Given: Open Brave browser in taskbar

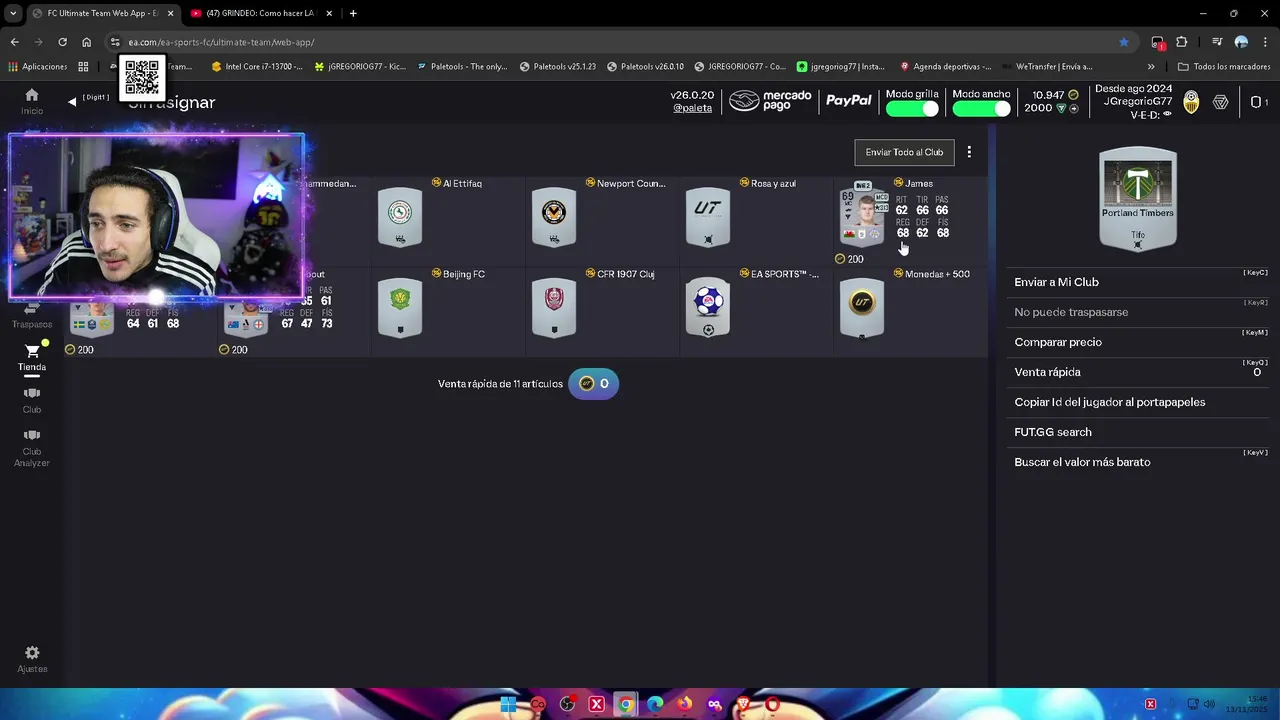Looking at the screenshot, I should tap(743, 704).
